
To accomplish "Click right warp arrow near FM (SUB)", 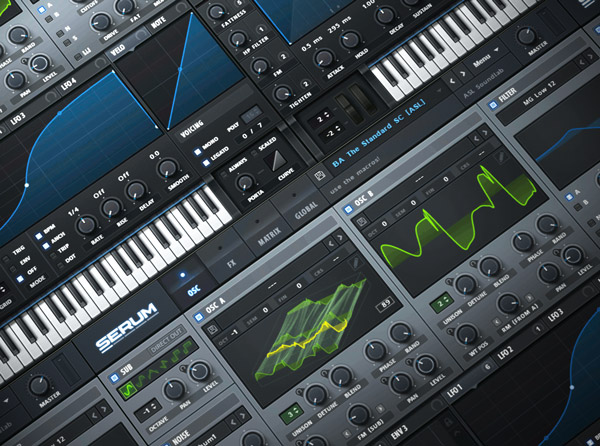I will [x=380, y=409].
